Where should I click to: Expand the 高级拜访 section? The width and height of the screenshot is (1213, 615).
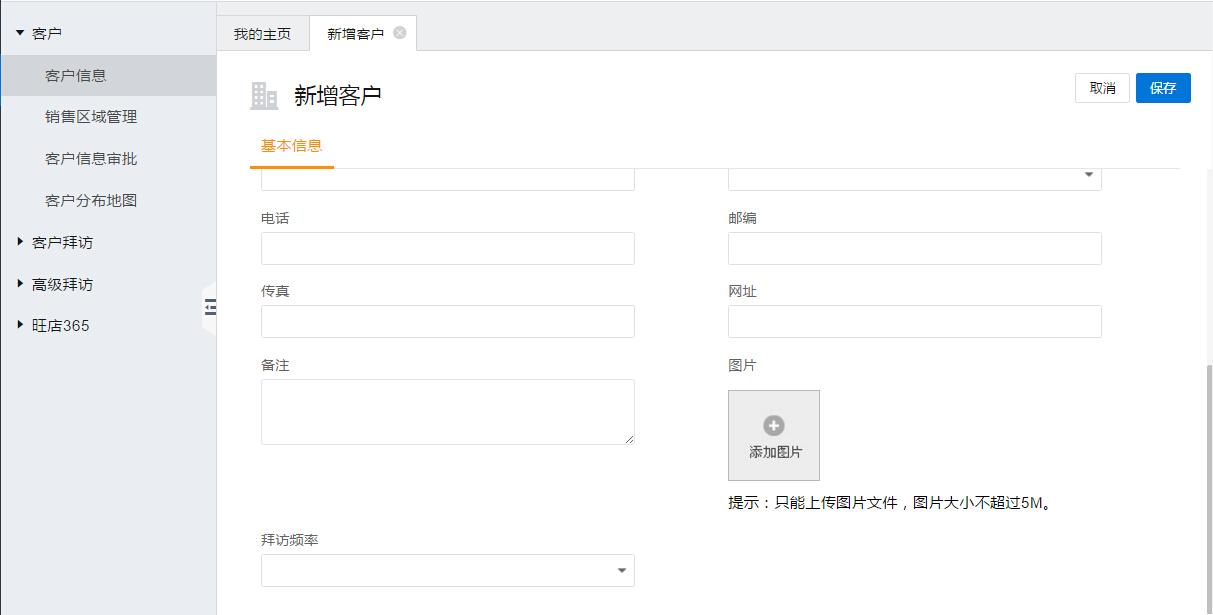[x=20, y=284]
